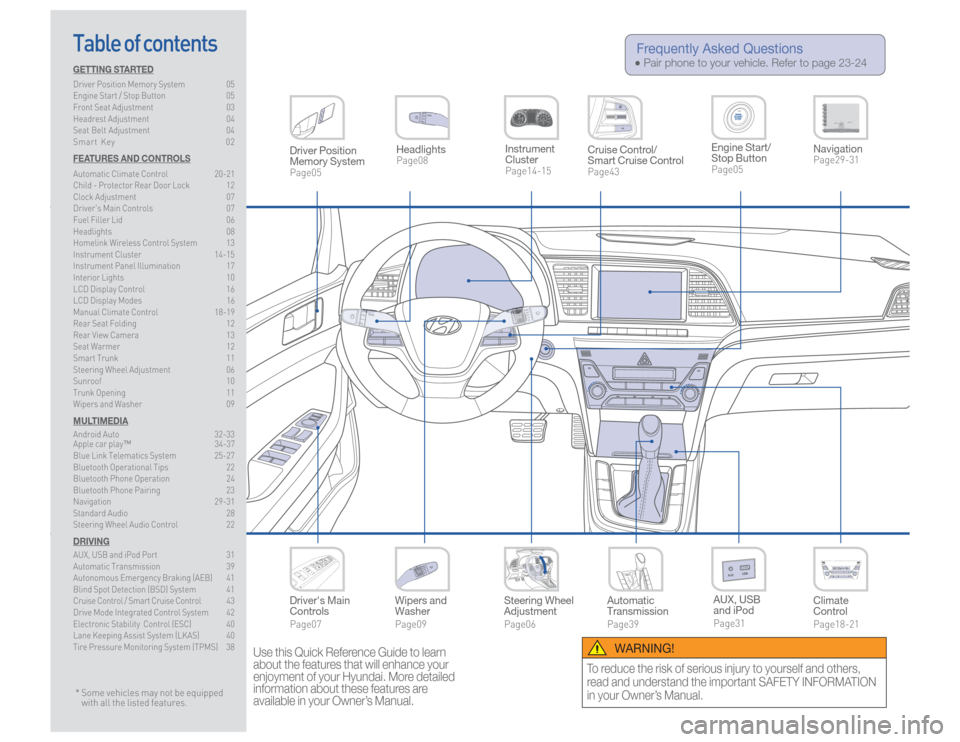
Task: Select 'Fuel Filler Lid' entry
Action: pos(154,220)
